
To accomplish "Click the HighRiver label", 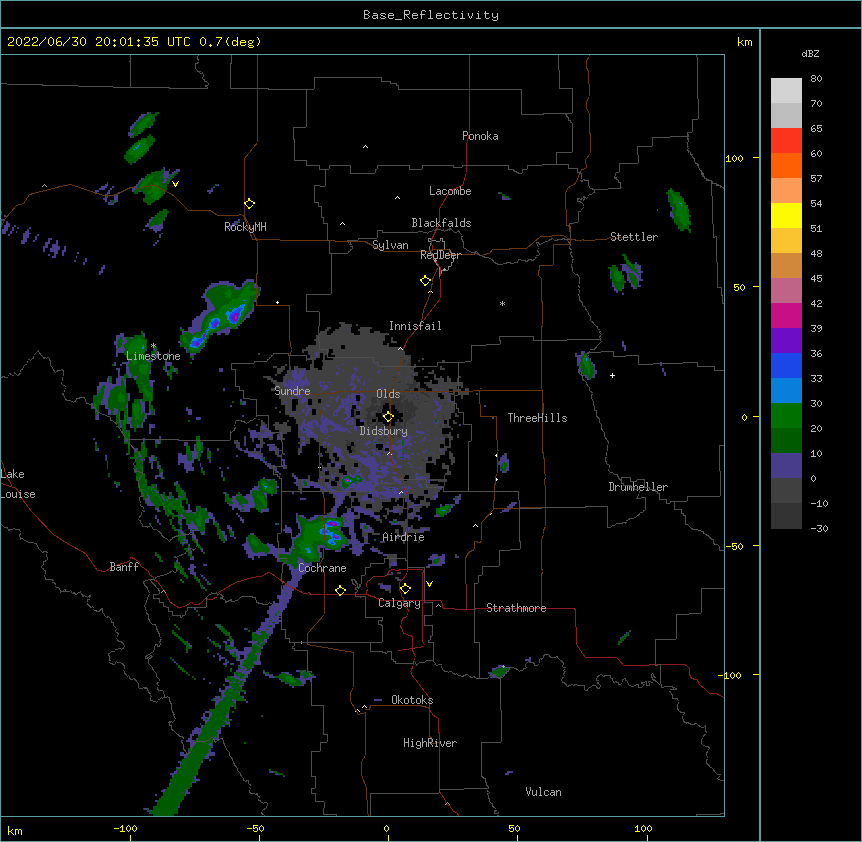I will pos(430,743).
